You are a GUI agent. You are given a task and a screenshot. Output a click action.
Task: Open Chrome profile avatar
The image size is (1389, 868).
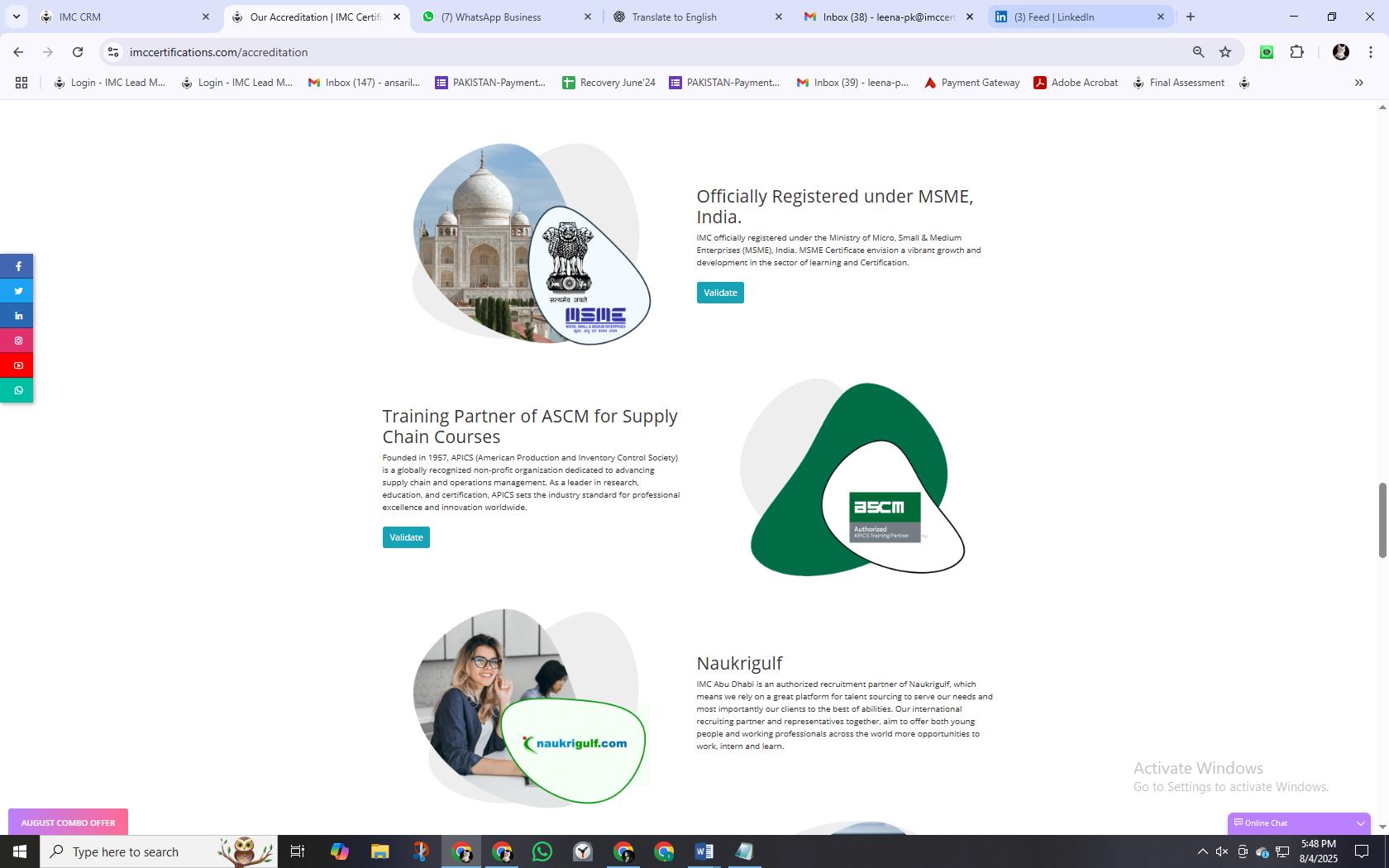1341,52
